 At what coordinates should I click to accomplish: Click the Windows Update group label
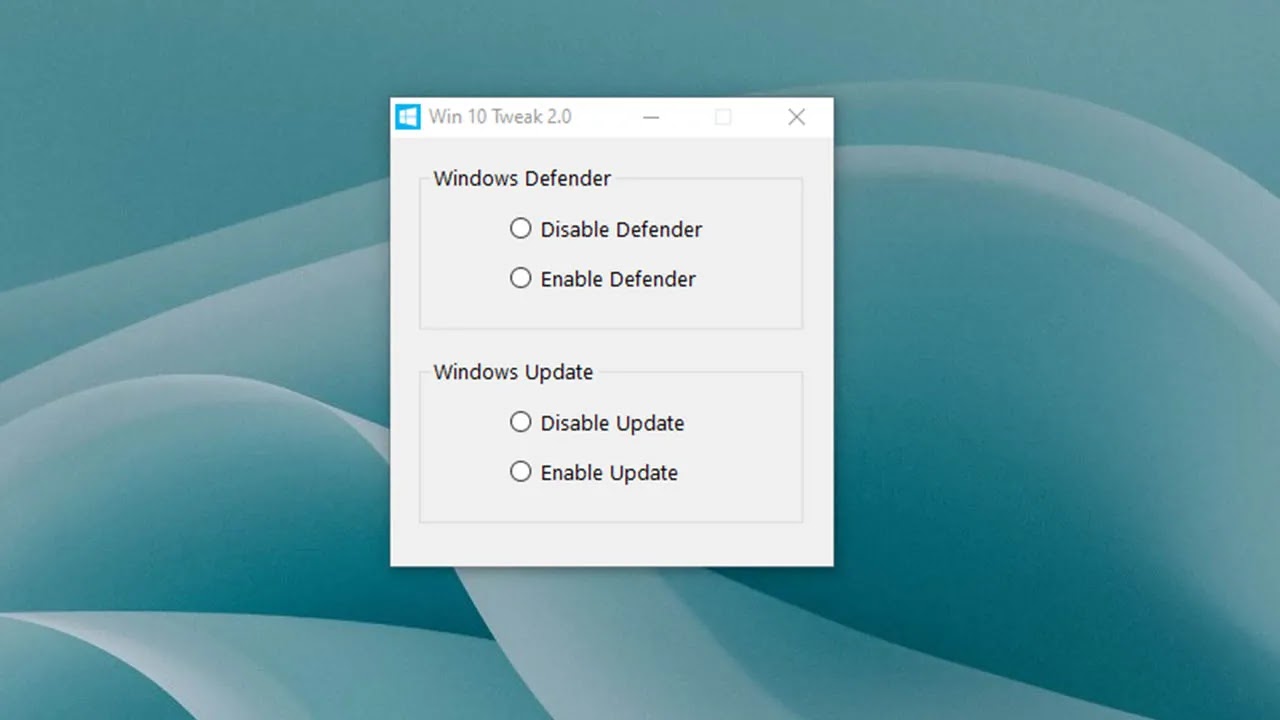tap(513, 372)
